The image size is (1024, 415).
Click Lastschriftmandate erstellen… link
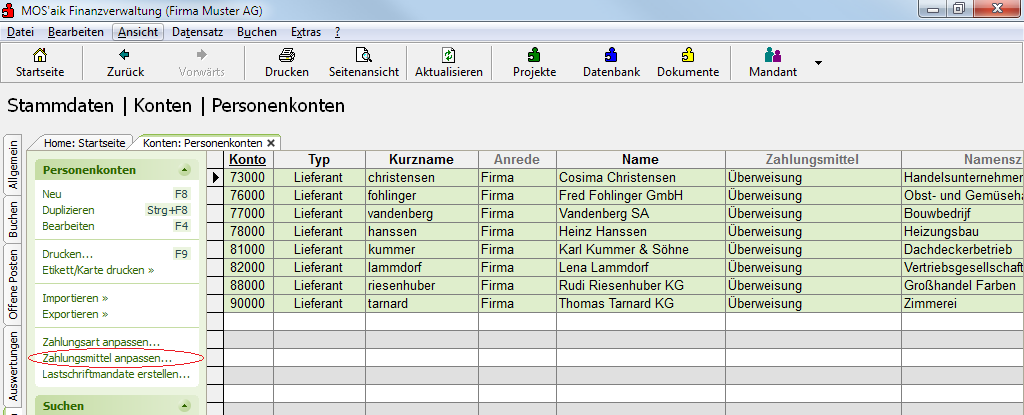pyautogui.click(x=116, y=374)
